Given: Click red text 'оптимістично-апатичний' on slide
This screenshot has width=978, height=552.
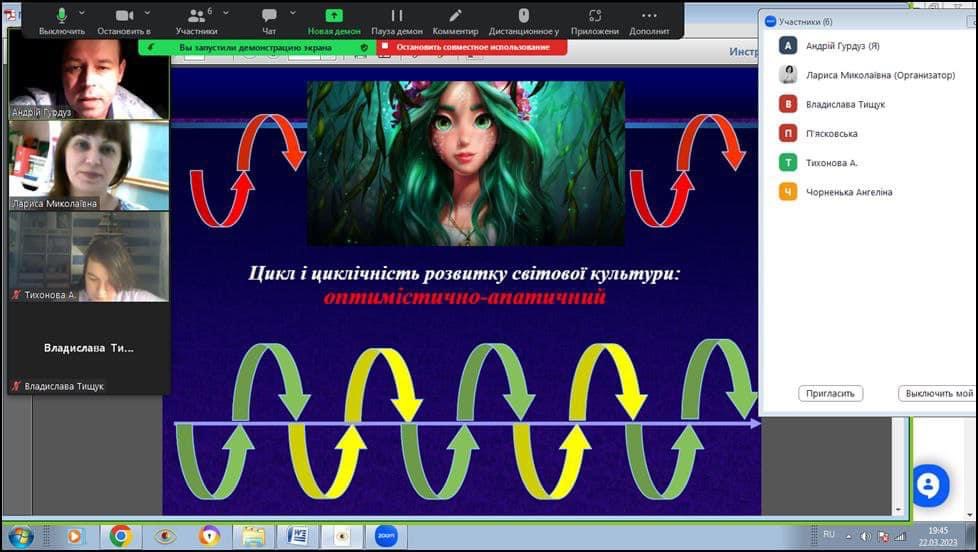Looking at the screenshot, I should (x=465, y=296).
